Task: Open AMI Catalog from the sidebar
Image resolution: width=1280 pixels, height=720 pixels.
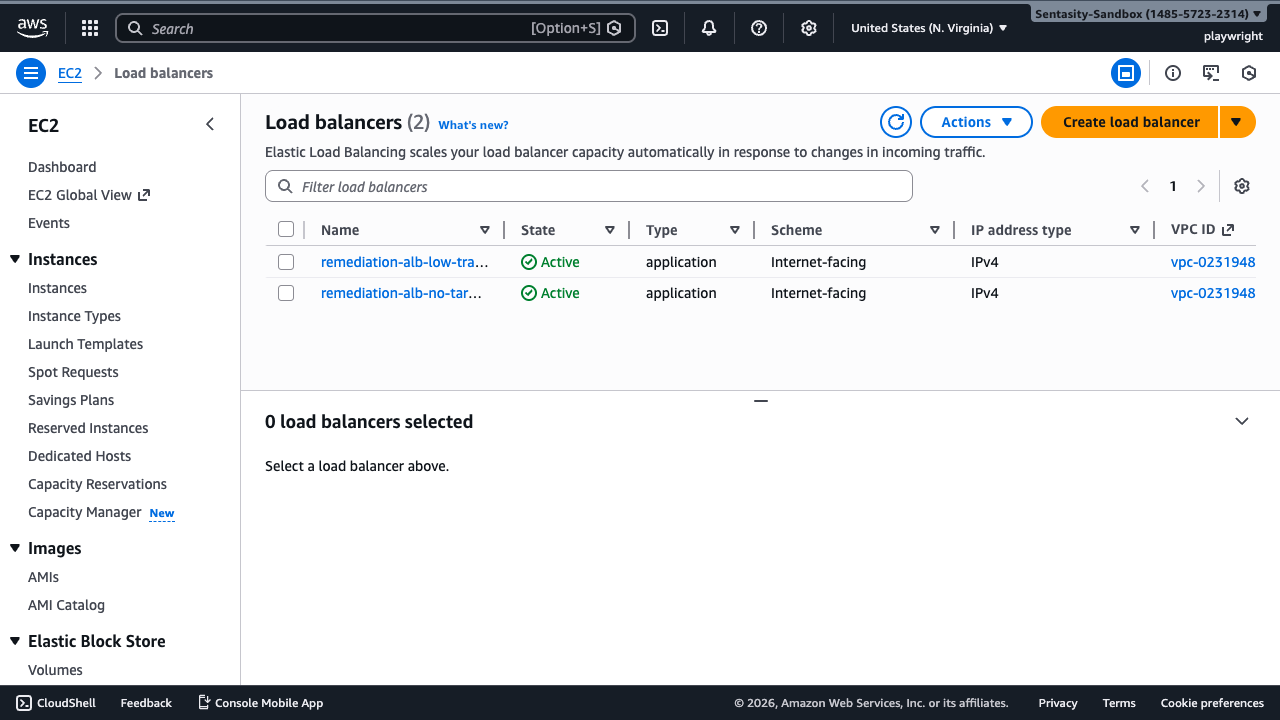Action: click(66, 604)
